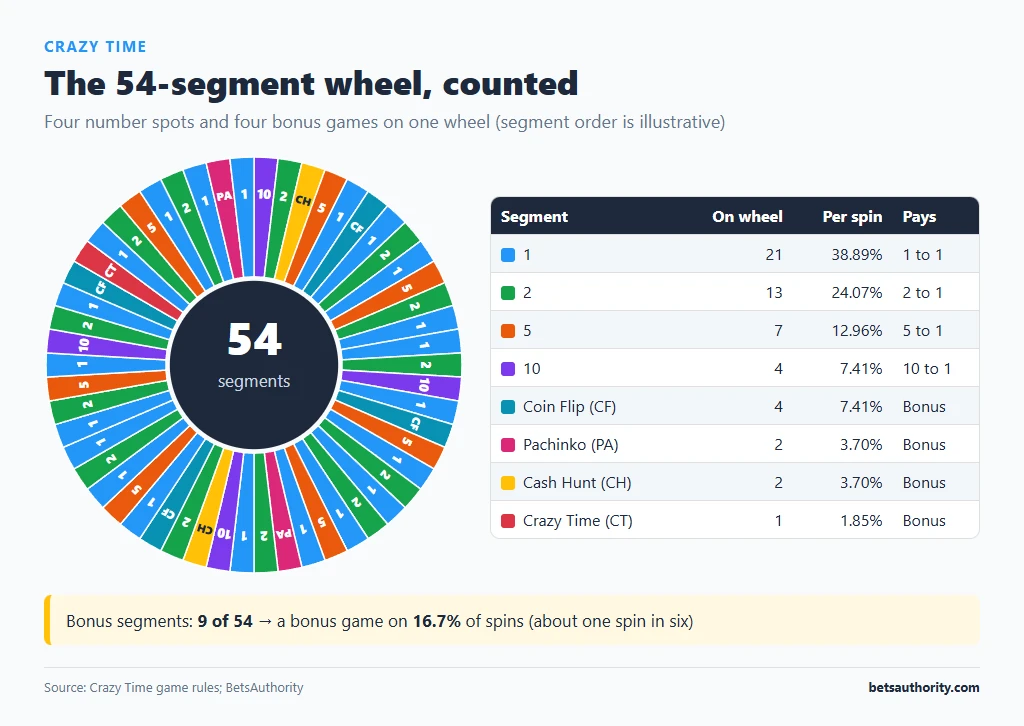This screenshot has width=1024, height=726.
Task: Click the Per spin column header
Action: [x=852, y=217]
